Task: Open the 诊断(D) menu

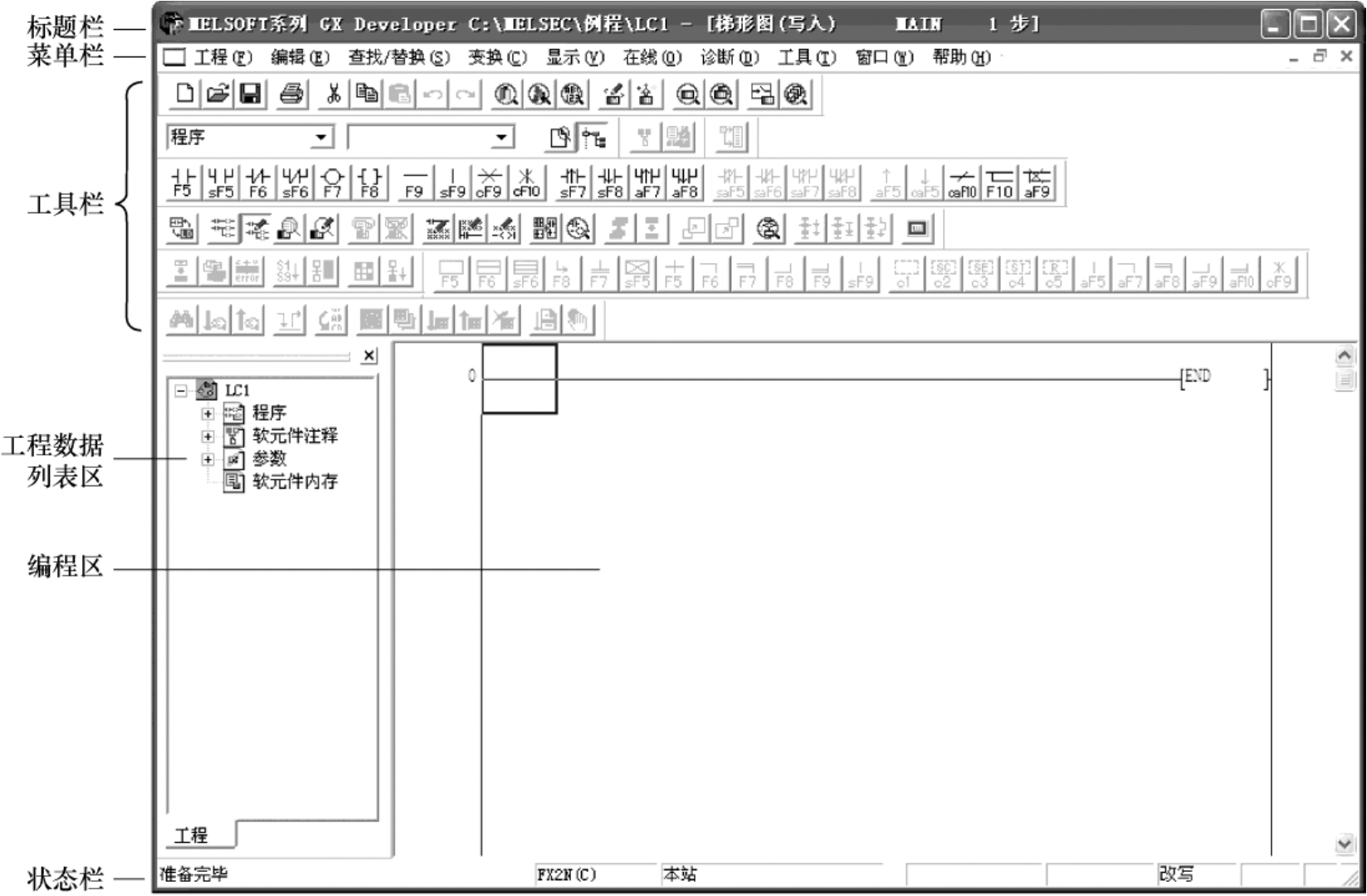Action: [x=730, y=57]
